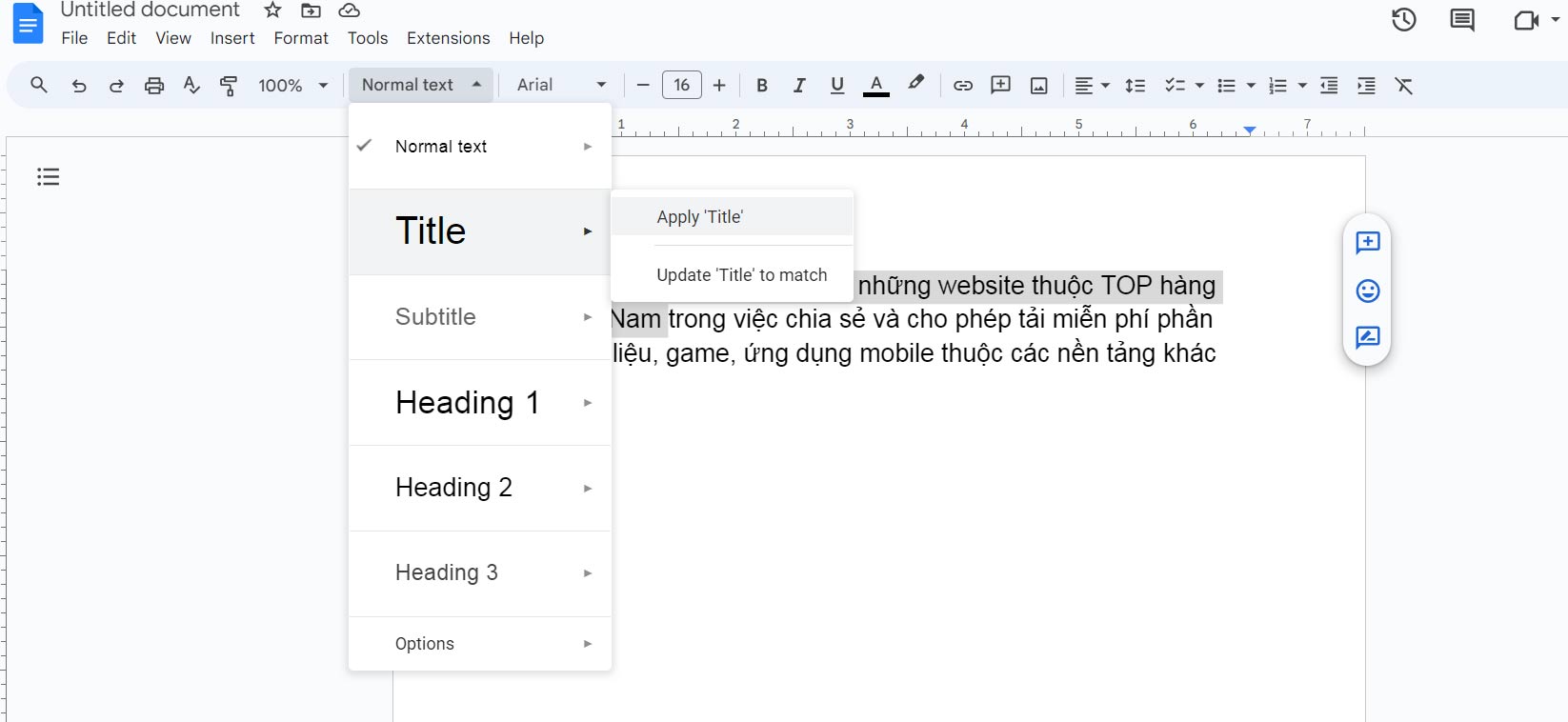Toggle italic formatting

799,86
